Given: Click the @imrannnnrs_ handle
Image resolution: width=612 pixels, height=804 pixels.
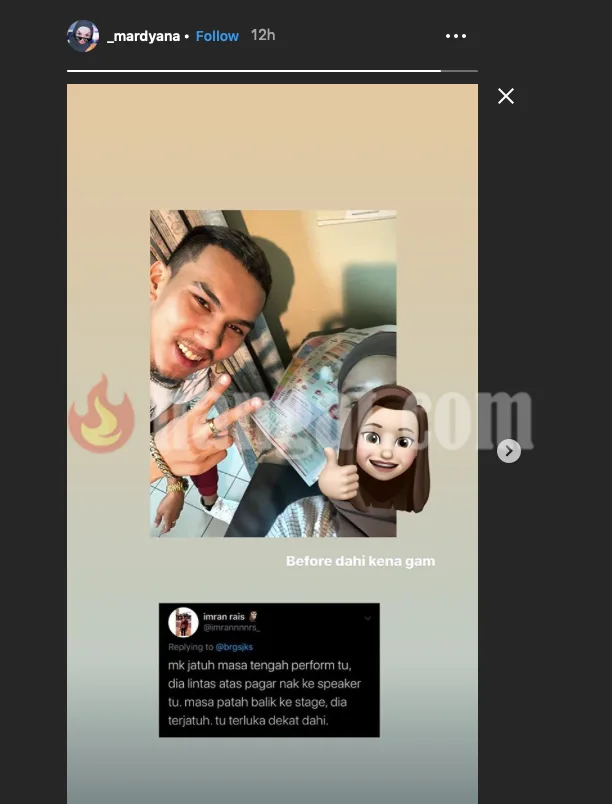Looking at the screenshot, I should pos(231,628).
